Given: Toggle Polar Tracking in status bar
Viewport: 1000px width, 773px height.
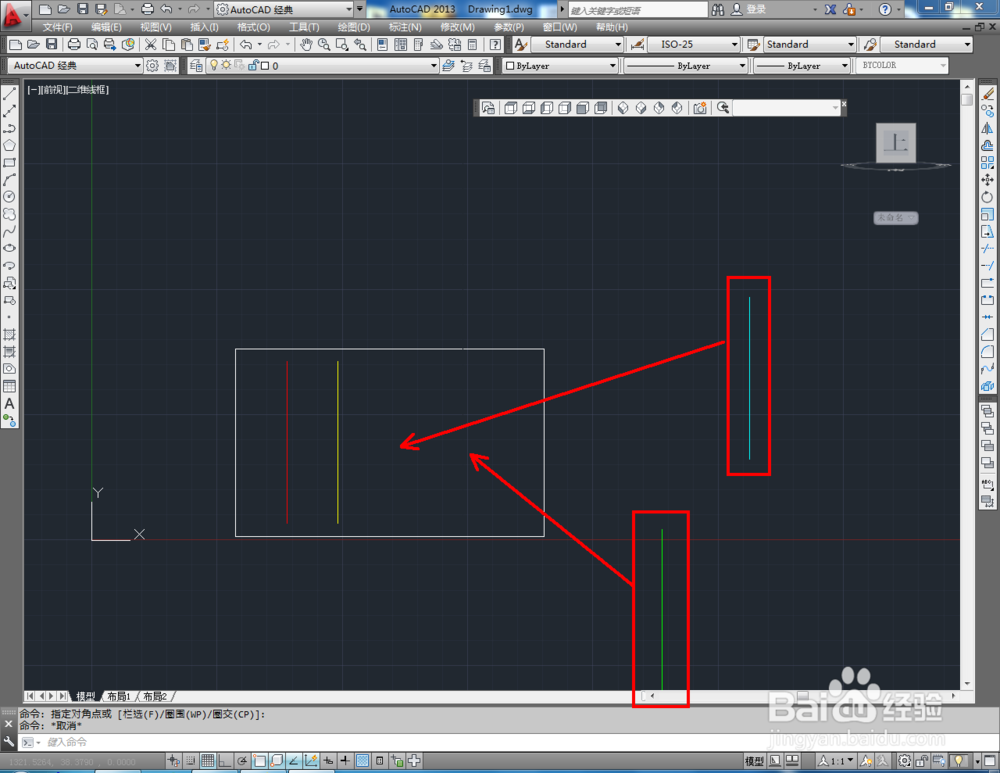Looking at the screenshot, I should click(242, 760).
